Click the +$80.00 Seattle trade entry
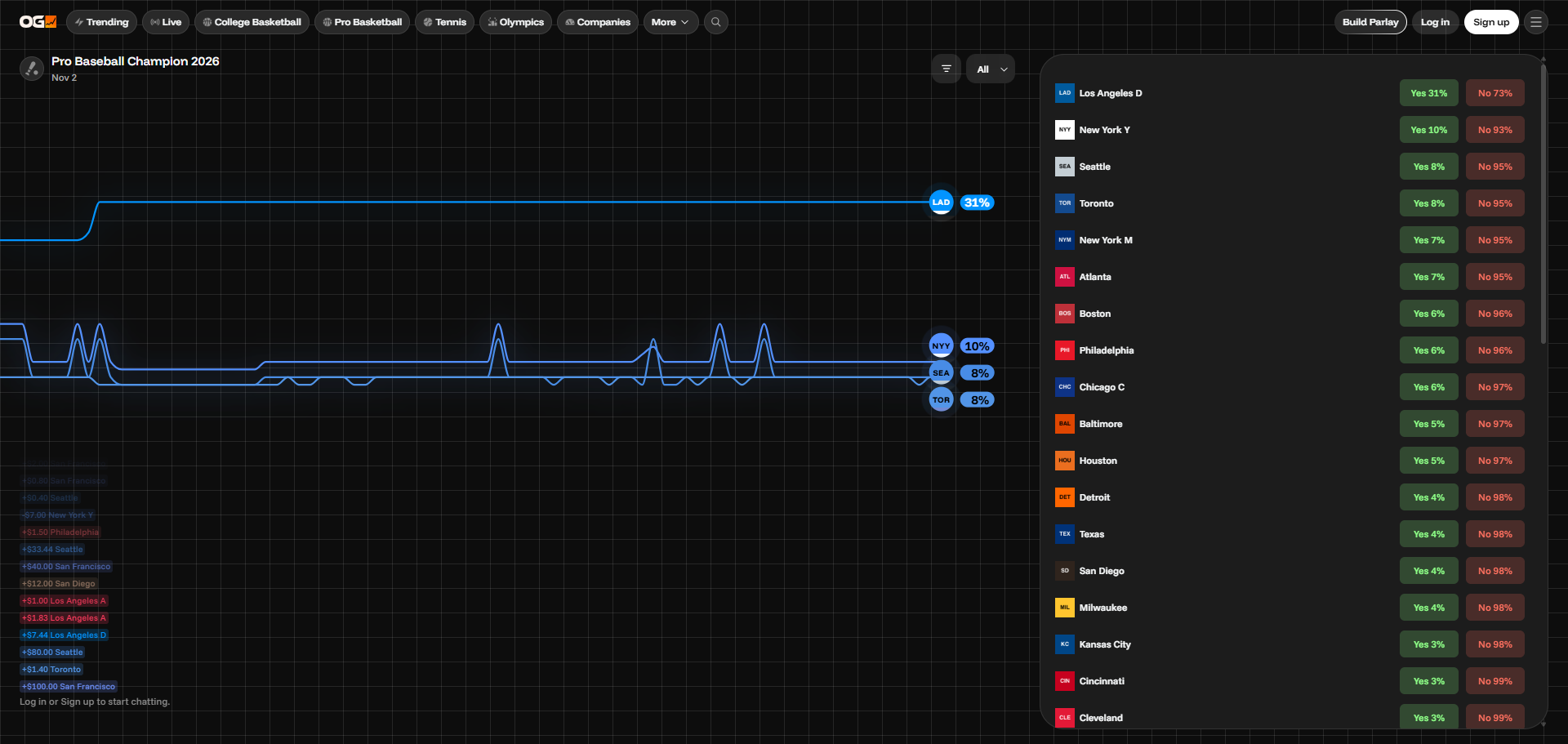This screenshot has width=1568, height=744. (x=52, y=653)
